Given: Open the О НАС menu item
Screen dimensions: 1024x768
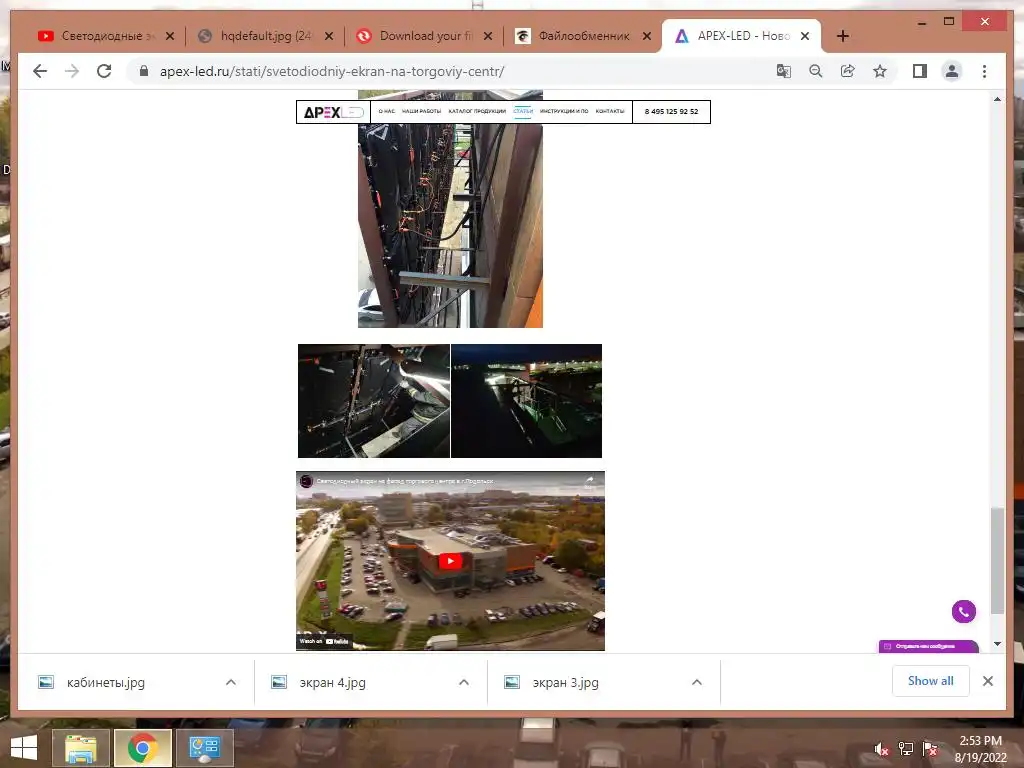Looking at the screenshot, I should coord(387,112).
